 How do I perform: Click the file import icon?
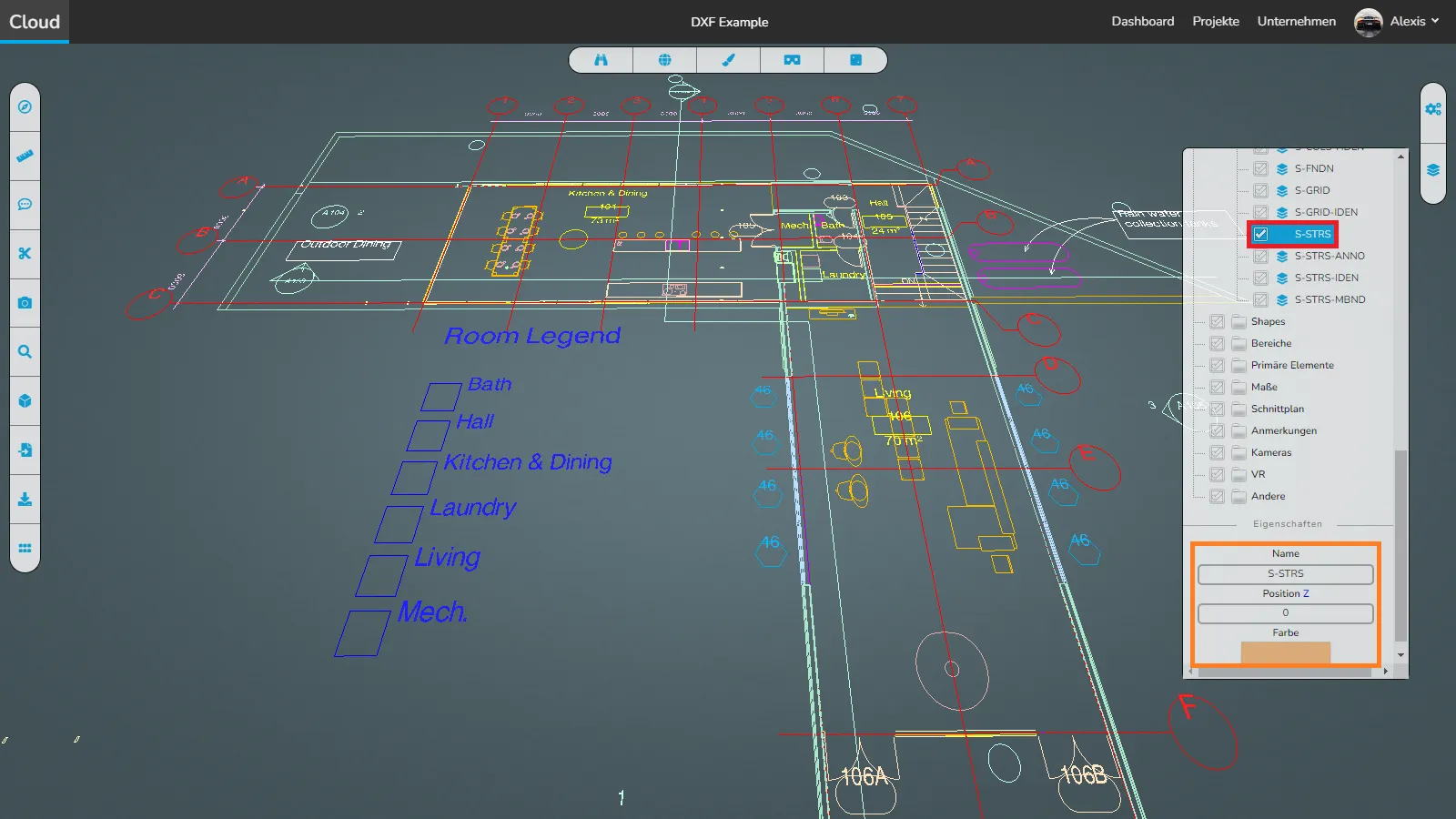(25, 450)
